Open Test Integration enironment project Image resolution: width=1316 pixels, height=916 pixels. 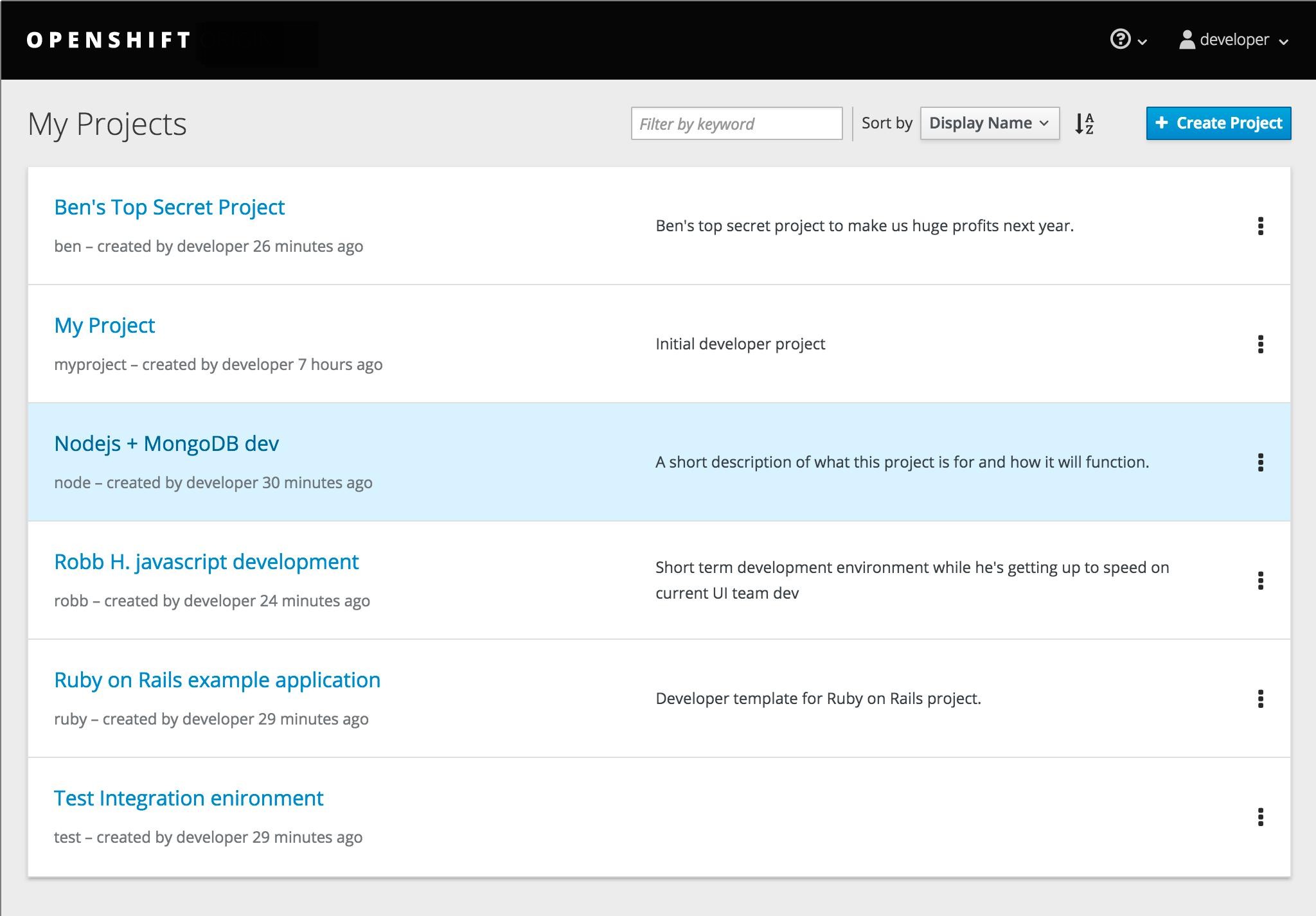pyautogui.click(x=189, y=798)
